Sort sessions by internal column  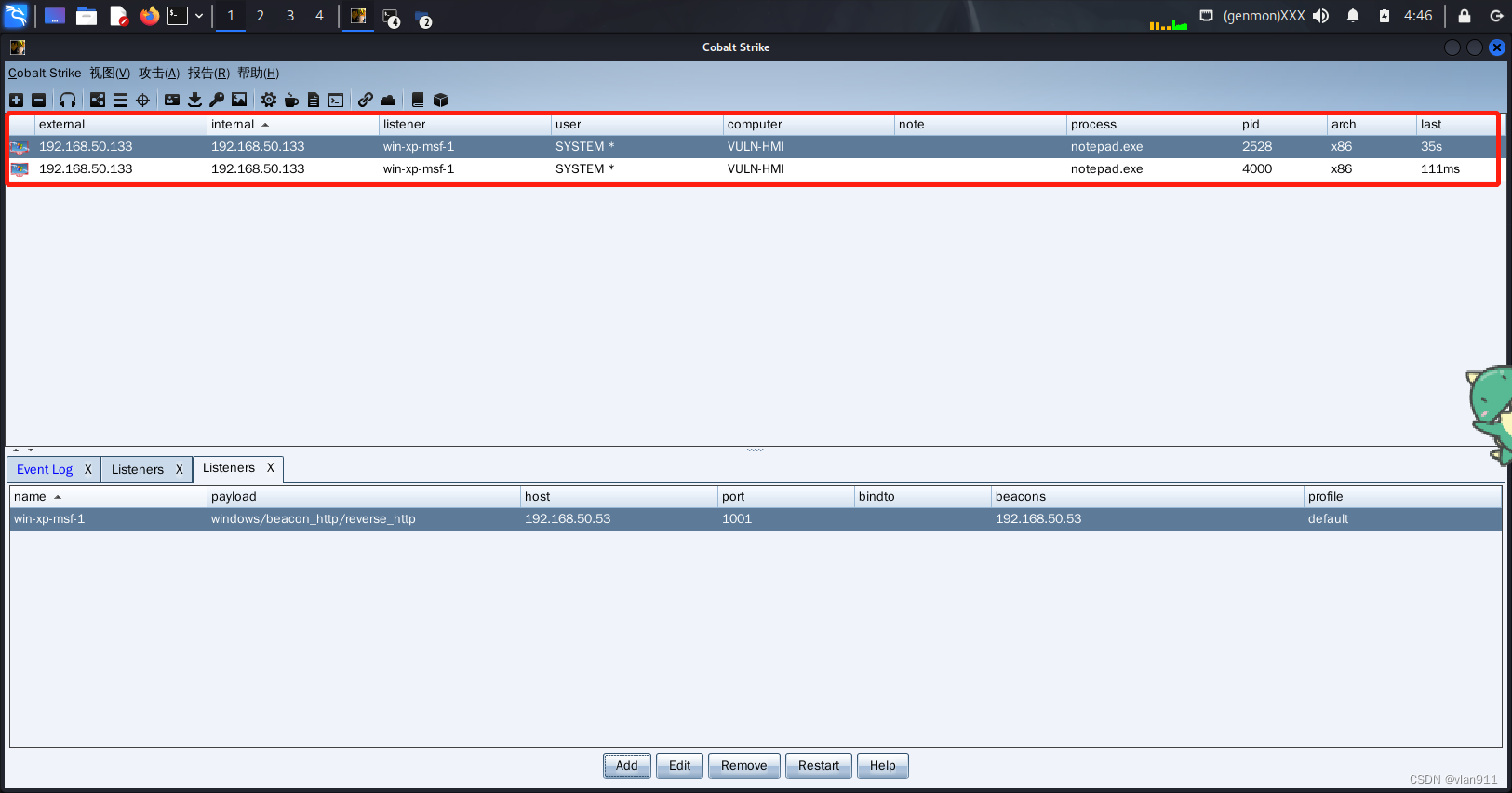click(293, 125)
